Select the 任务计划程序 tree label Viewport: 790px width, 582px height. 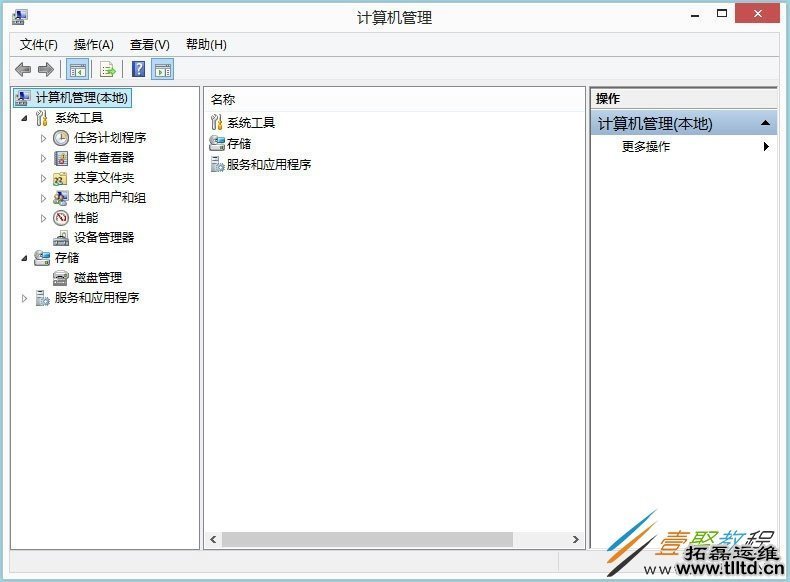(110, 138)
